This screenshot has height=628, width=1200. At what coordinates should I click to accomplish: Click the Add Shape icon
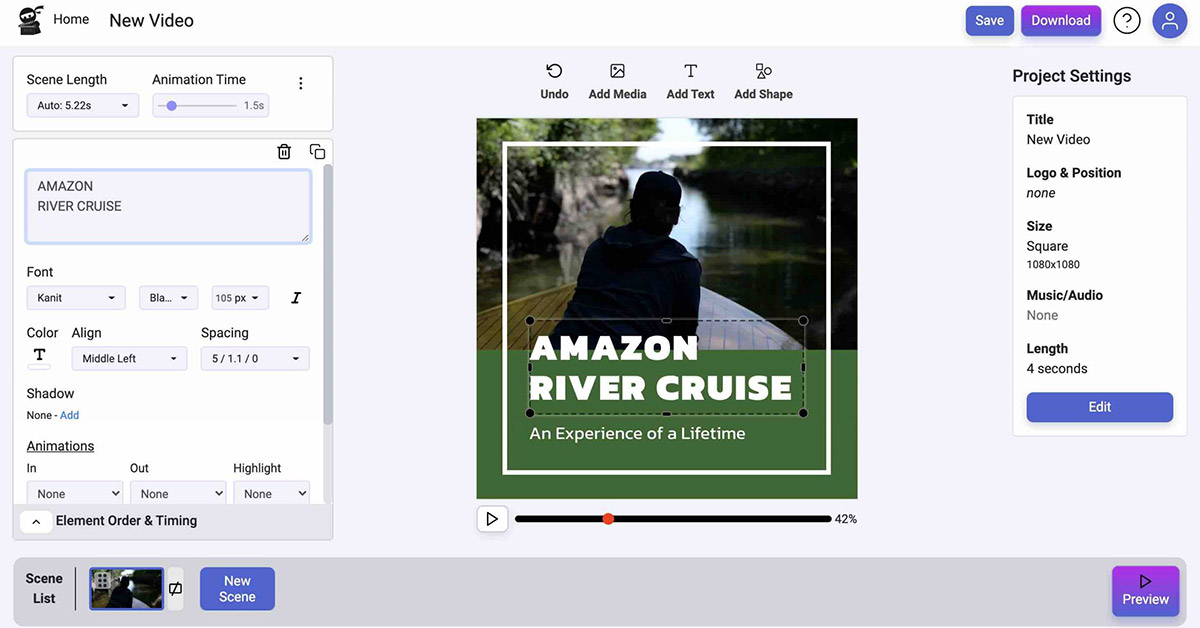(x=763, y=72)
